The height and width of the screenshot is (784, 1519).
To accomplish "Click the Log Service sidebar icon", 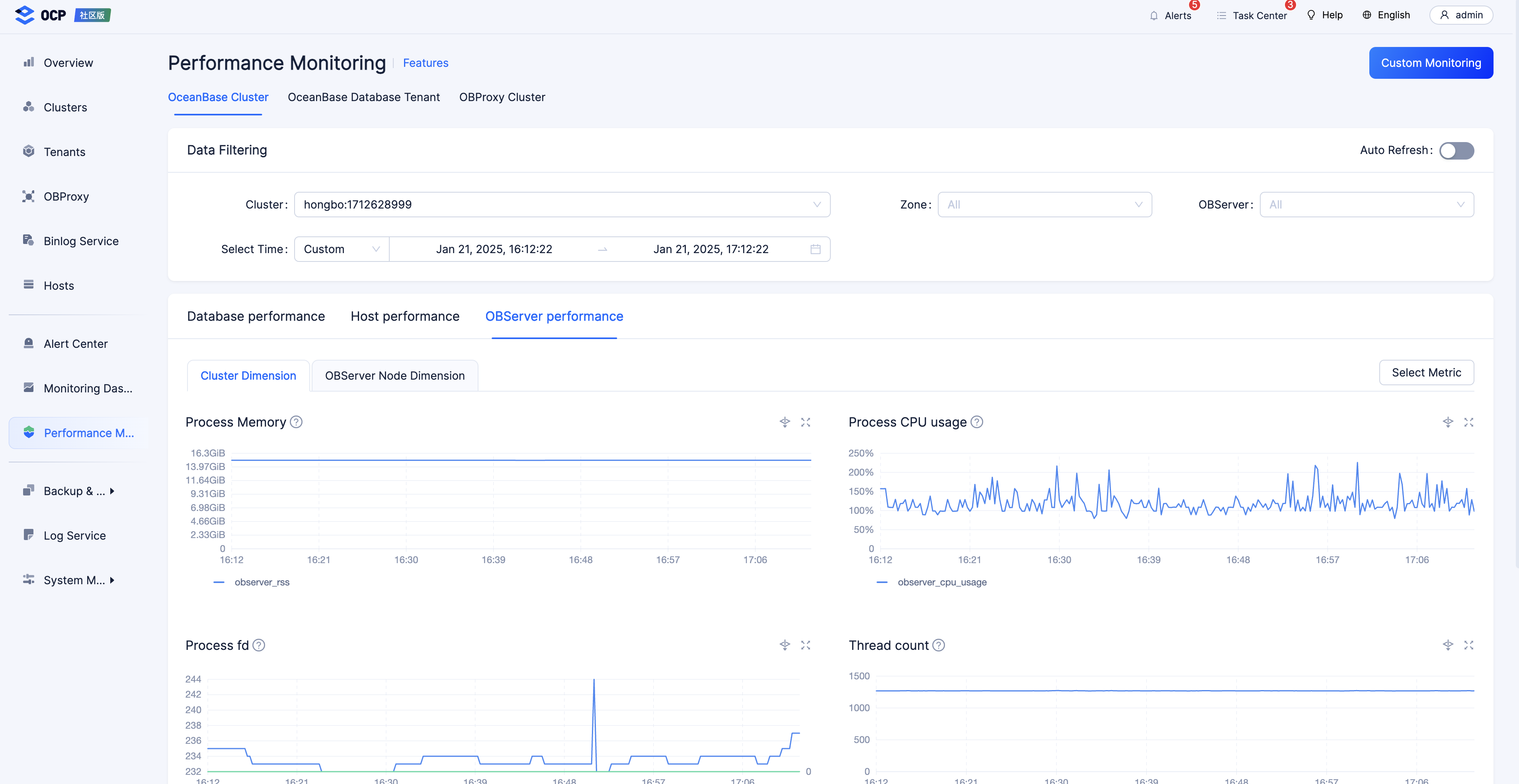I will point(28,535).
